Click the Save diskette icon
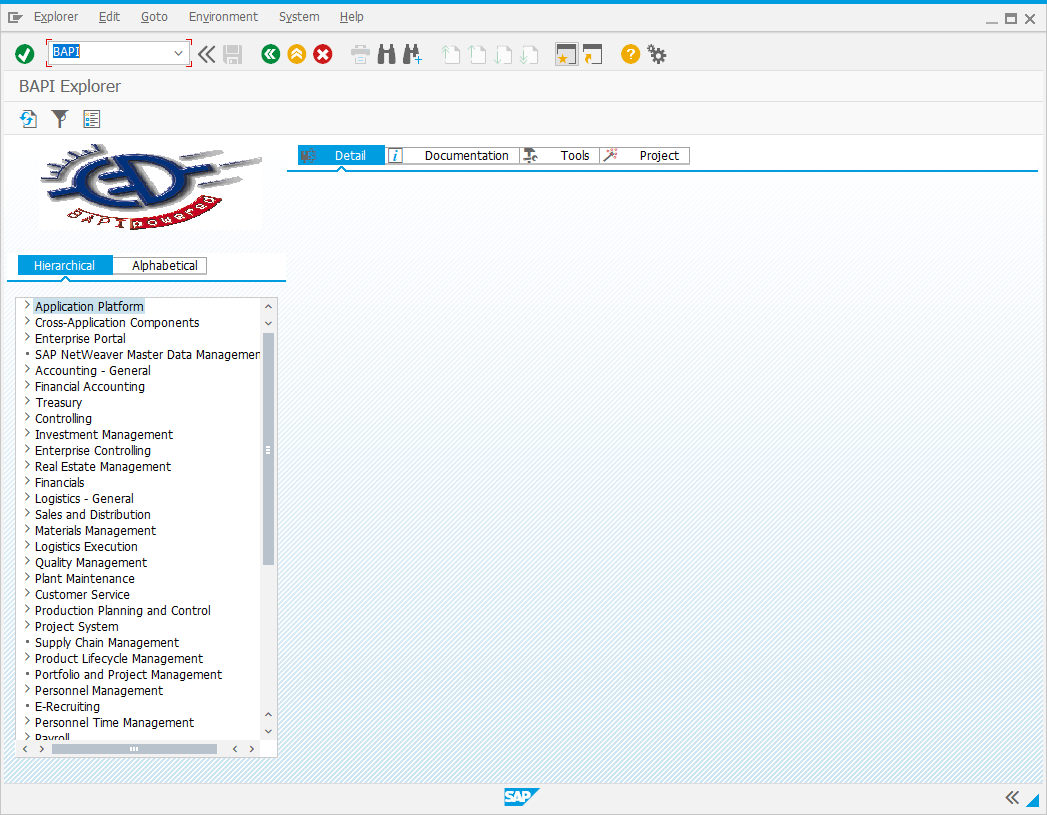This screenshot has height=815, width=1047. click(x=232, y=55)
